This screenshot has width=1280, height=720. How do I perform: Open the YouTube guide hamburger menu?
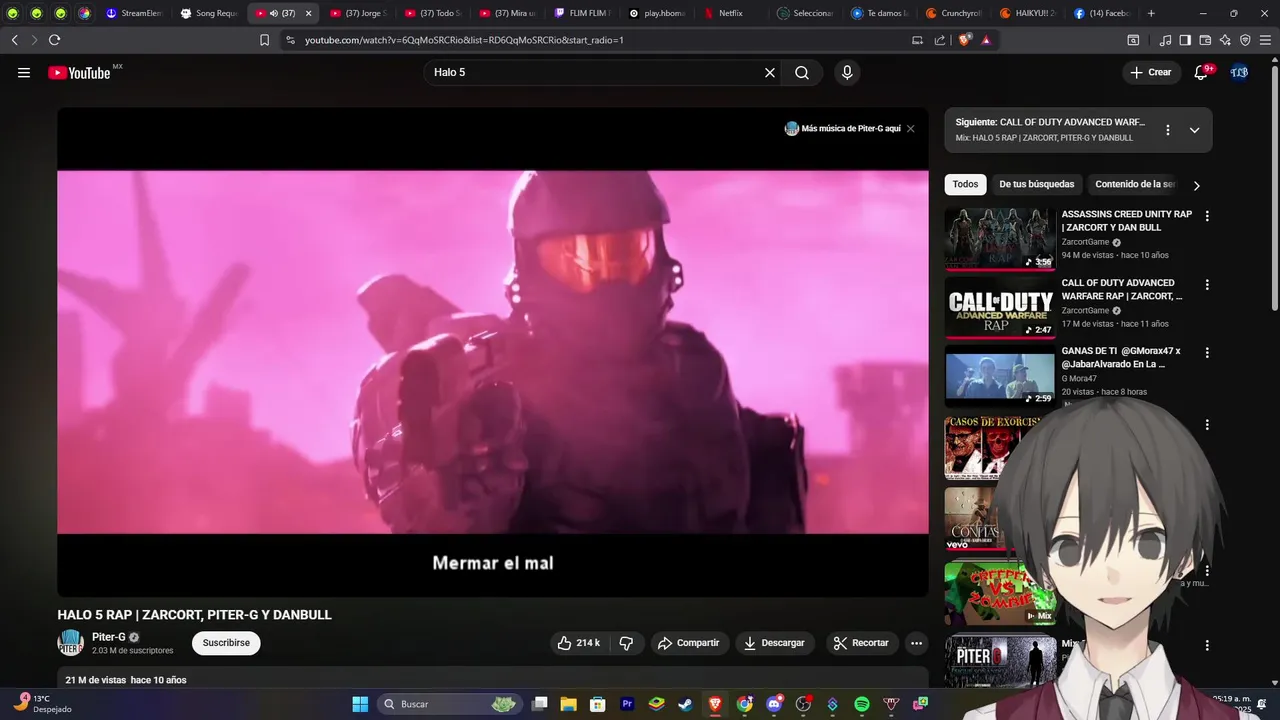[x=24, y=72]
